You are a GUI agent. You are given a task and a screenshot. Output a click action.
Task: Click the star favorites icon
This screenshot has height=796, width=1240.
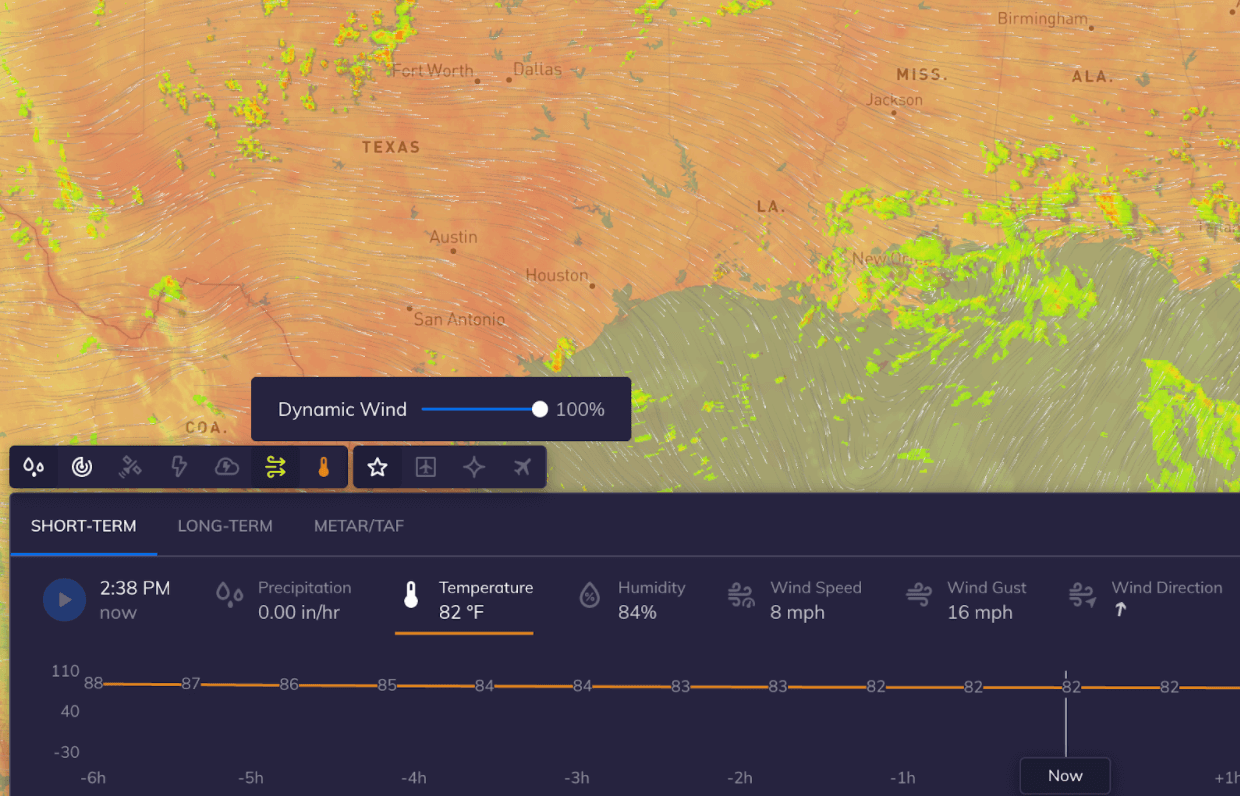377,466
